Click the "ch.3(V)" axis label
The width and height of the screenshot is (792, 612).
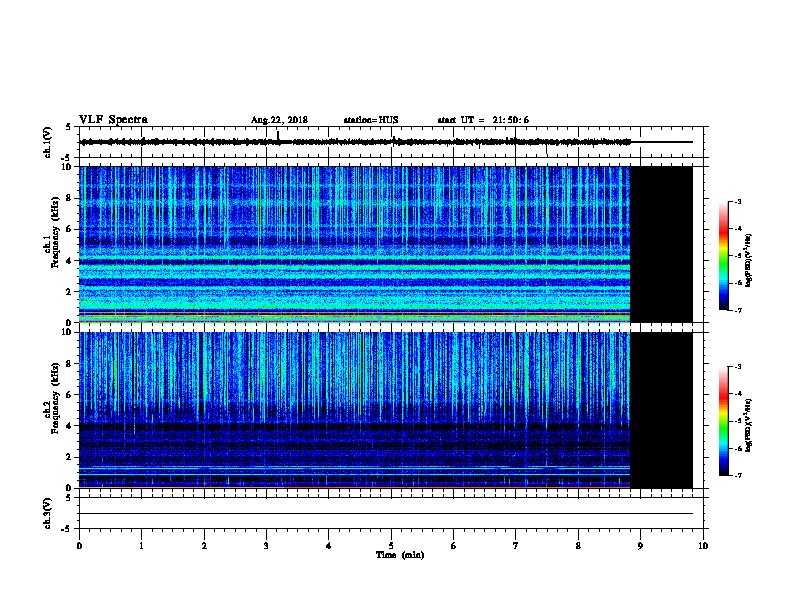click(47, 513)
